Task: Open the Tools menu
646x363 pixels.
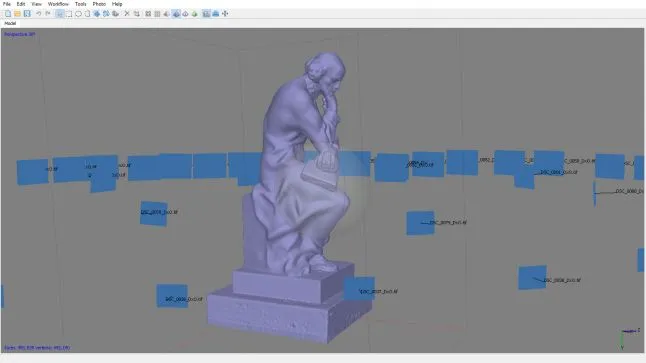Action: coord(81,4)
